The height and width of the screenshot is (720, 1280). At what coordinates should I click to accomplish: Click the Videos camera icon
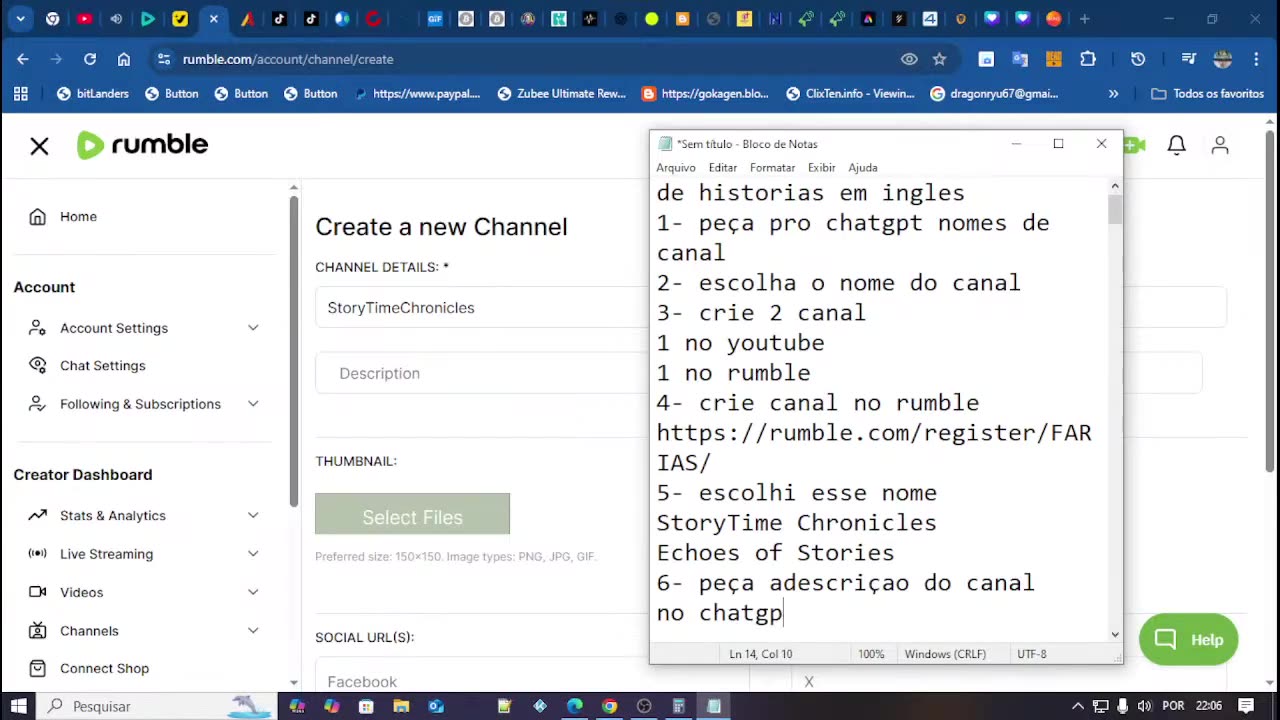pos(37,592)
